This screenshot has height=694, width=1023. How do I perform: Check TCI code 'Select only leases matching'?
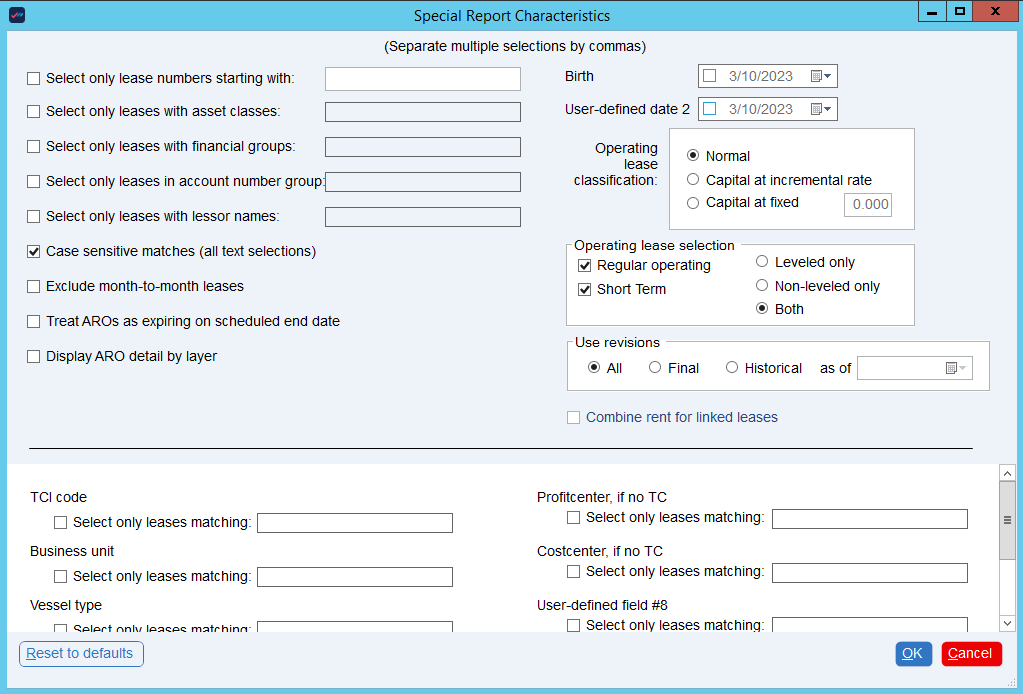click(60, 522)
